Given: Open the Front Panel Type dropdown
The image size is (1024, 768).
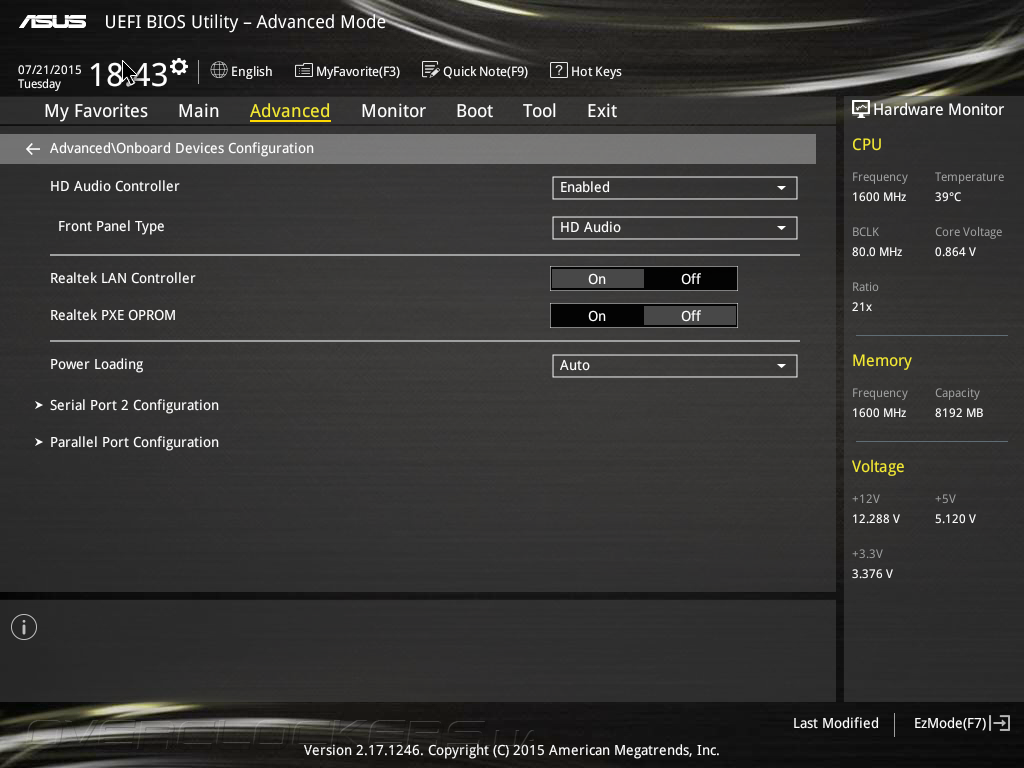Looking at the screenshot, I should coord(675,227).
